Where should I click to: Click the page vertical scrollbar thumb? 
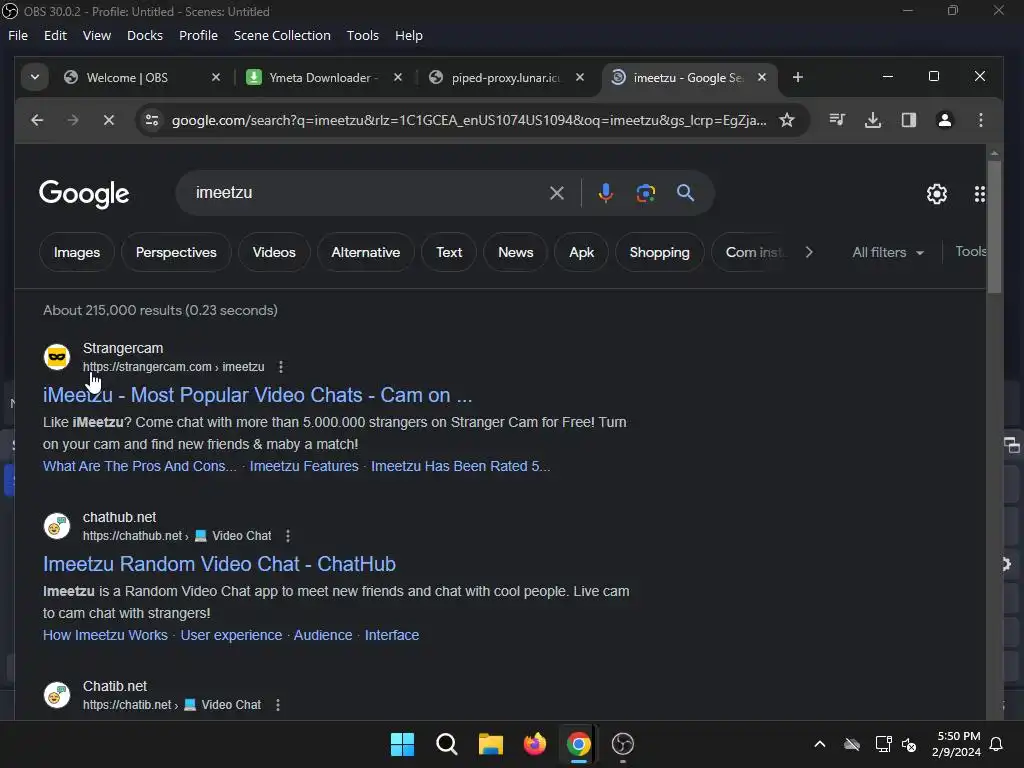coord(994,226)
